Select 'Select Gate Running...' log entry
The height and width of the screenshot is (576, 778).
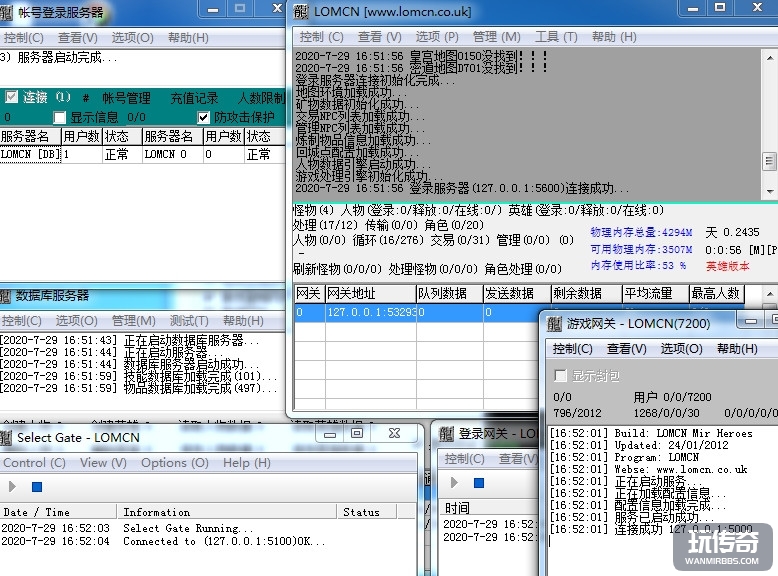(188, 528)
